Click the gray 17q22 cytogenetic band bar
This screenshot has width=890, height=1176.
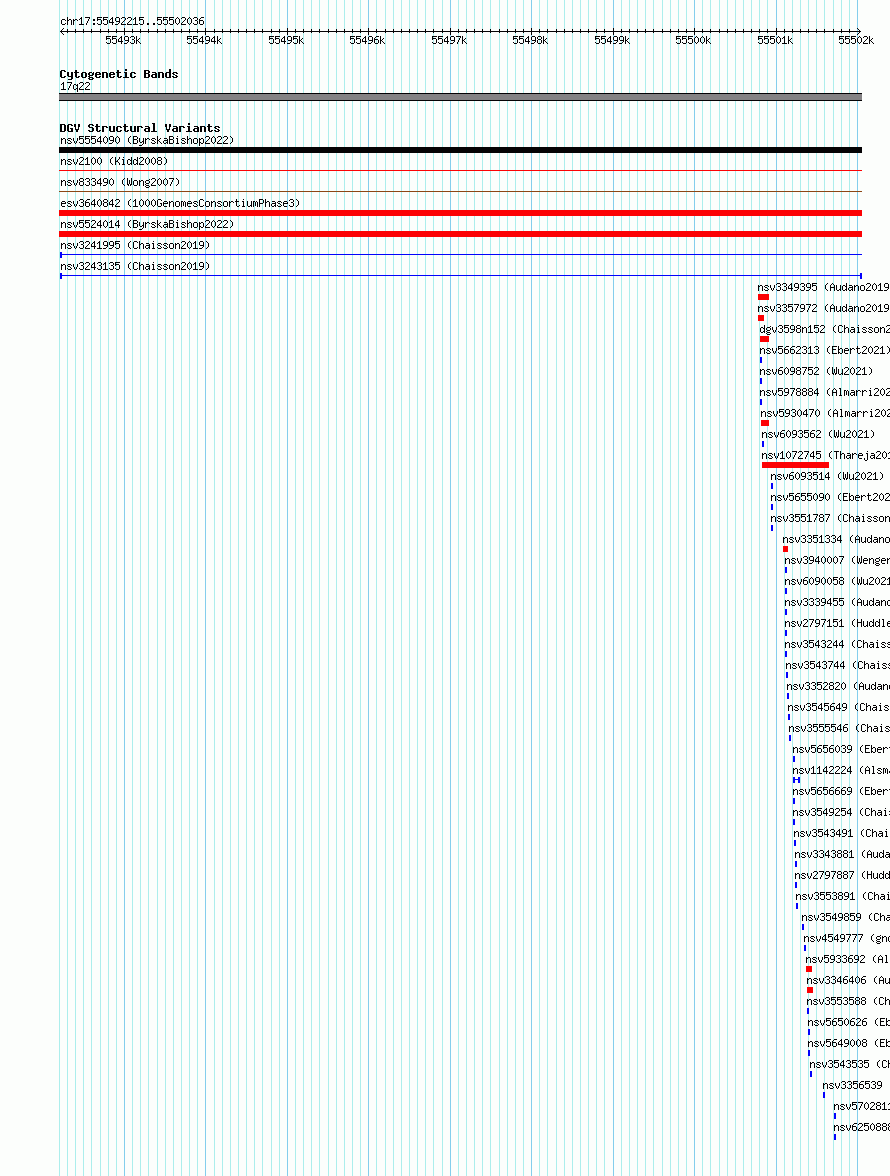(460, 97)
